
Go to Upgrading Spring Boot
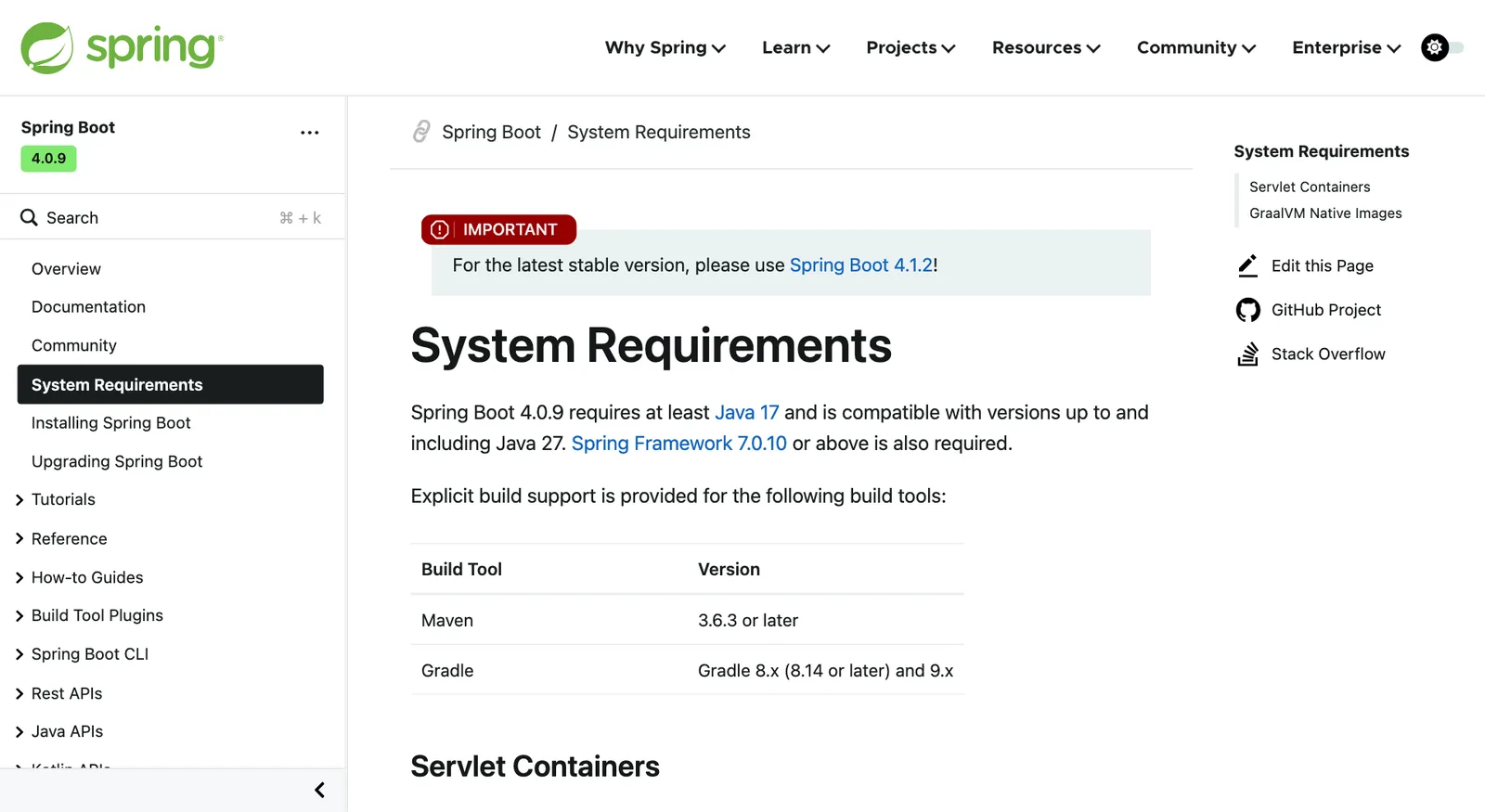(x=117, y=461)
